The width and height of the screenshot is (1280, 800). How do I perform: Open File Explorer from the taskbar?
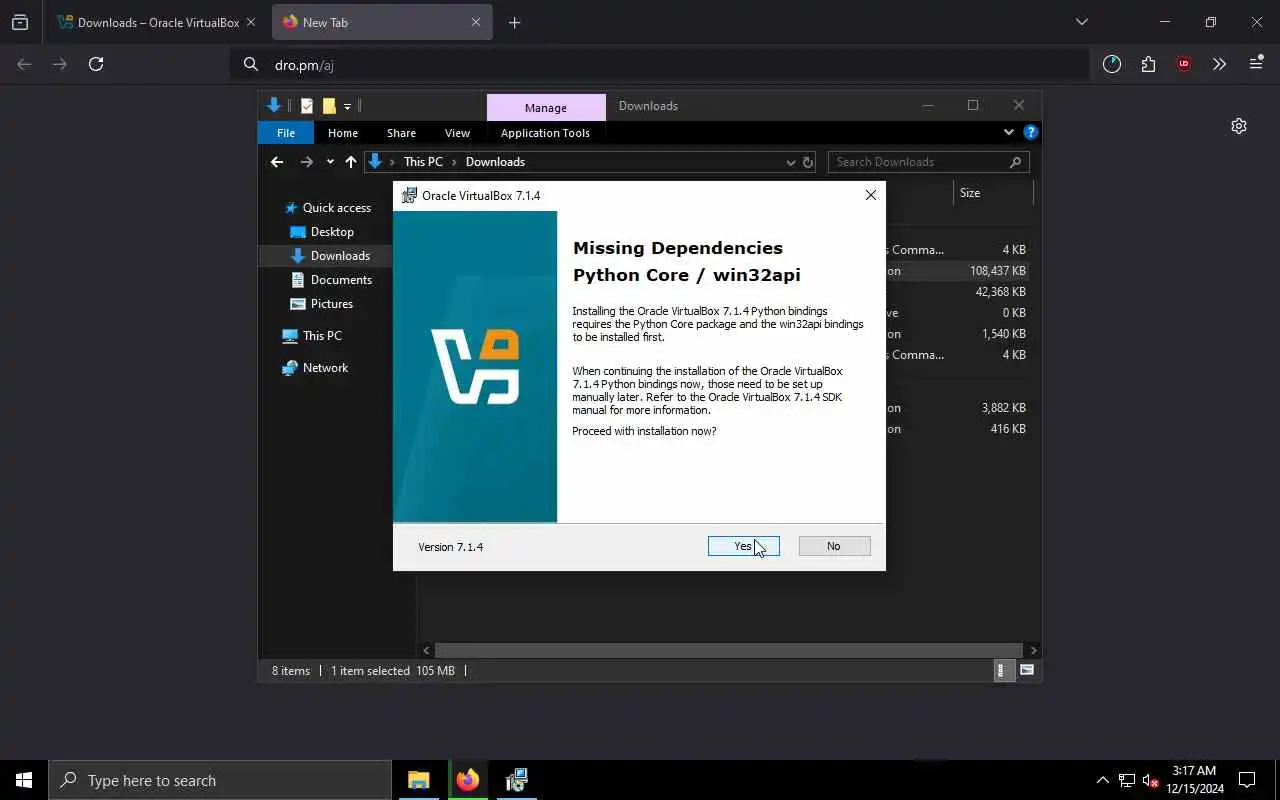tap(418, 780)
